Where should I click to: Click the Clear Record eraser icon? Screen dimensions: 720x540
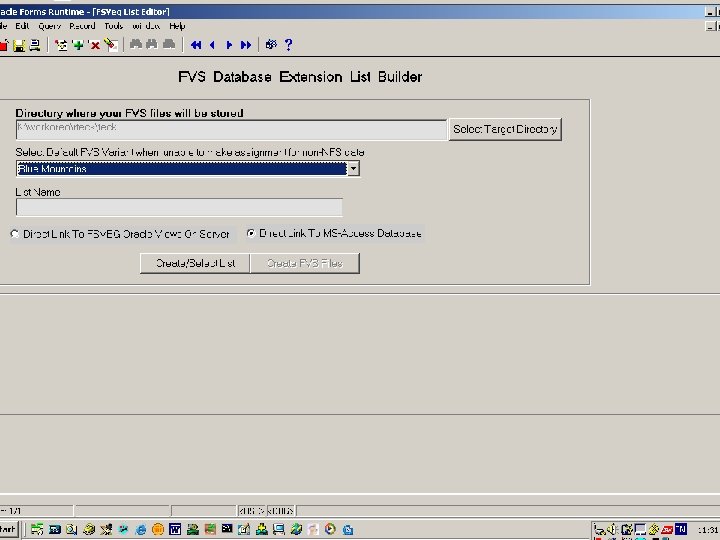tap(111, 45)
